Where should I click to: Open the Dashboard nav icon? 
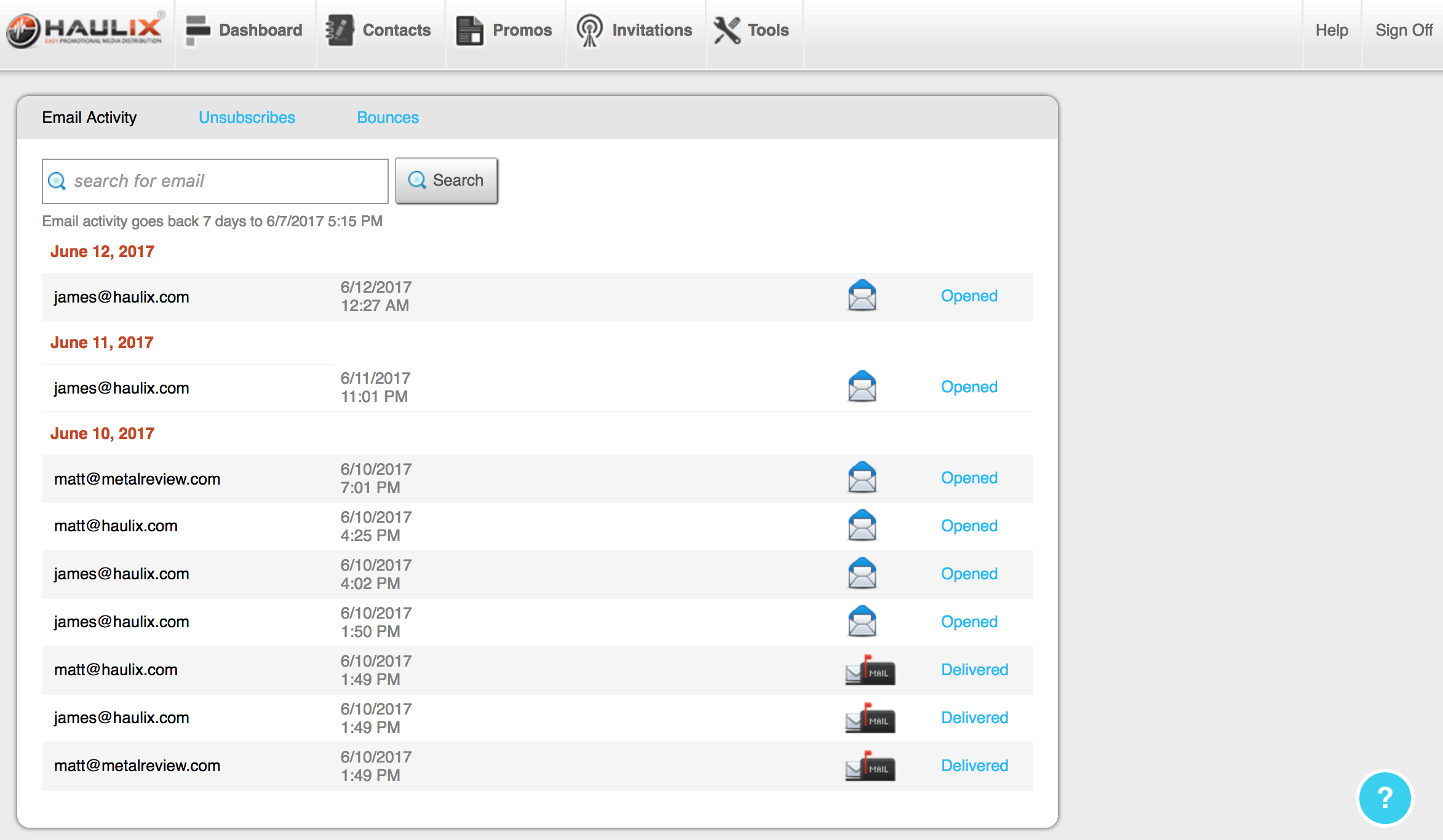click(x=197, y=30)
